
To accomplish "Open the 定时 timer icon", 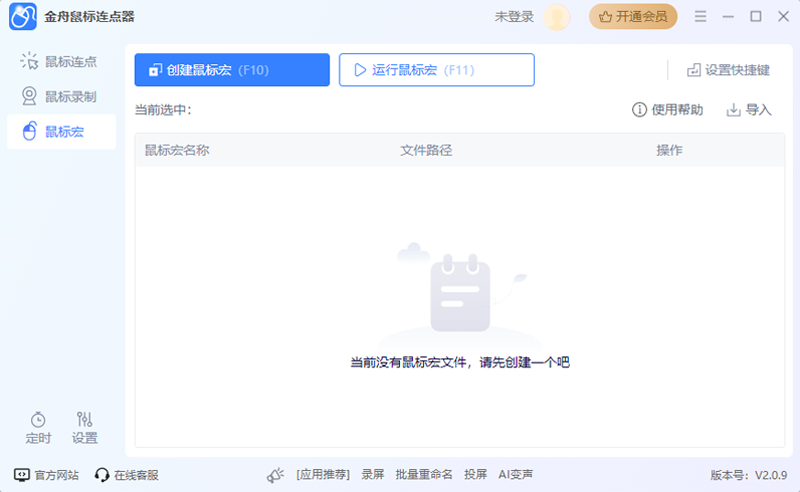I will [x=38, y=427].
